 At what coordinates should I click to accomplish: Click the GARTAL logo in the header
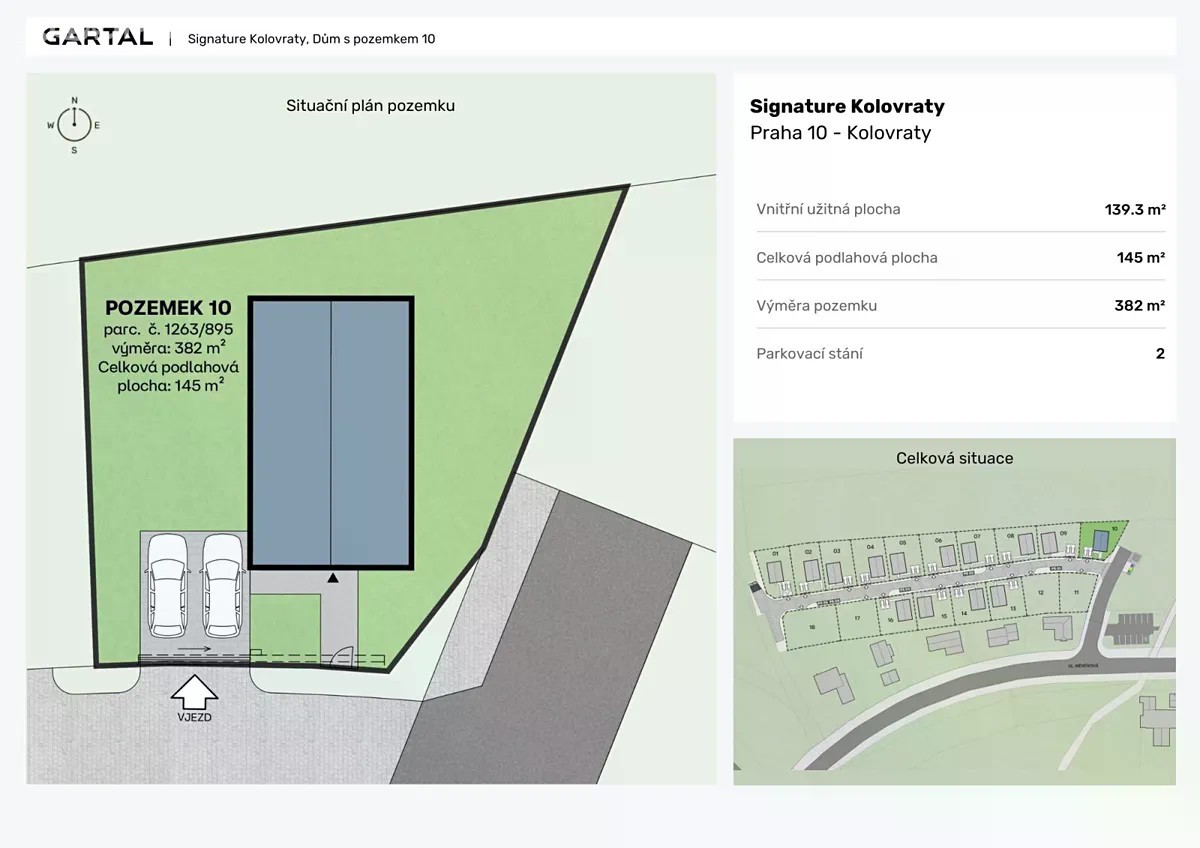pyautogui.click(x=97, y=38)
